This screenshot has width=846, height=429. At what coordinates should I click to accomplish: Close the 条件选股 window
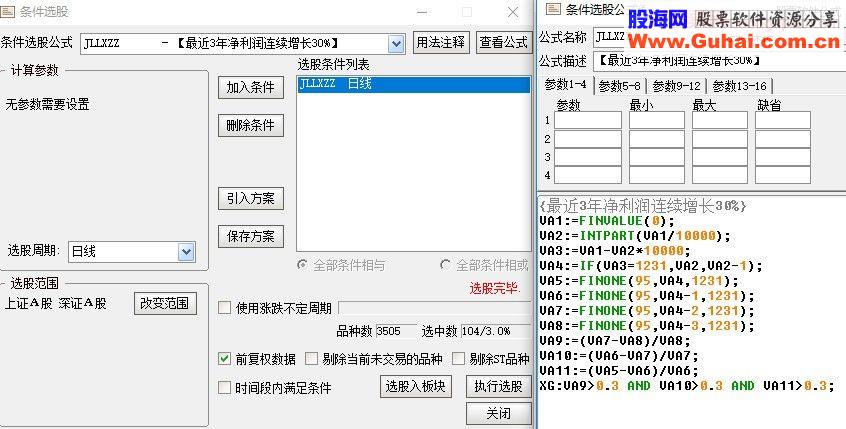tap(513, 12)
